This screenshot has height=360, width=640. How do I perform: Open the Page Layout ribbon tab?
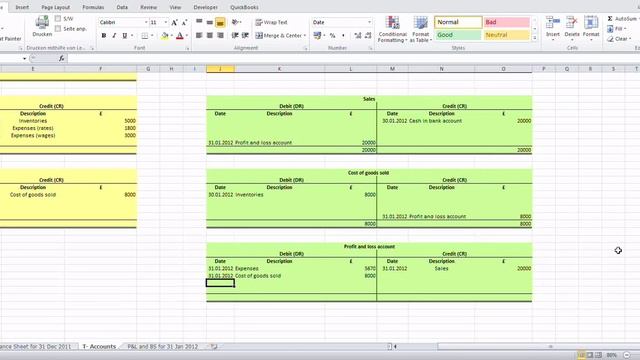click(56, 7)
